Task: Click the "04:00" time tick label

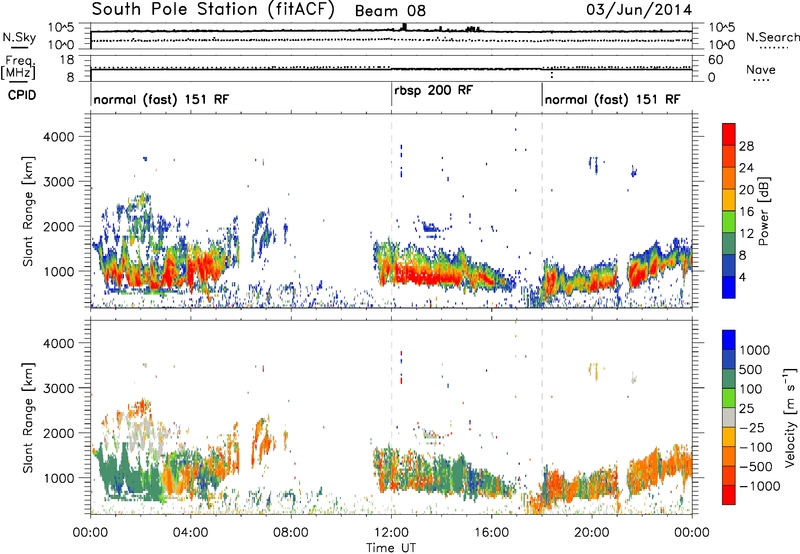Action: (190, 533)
